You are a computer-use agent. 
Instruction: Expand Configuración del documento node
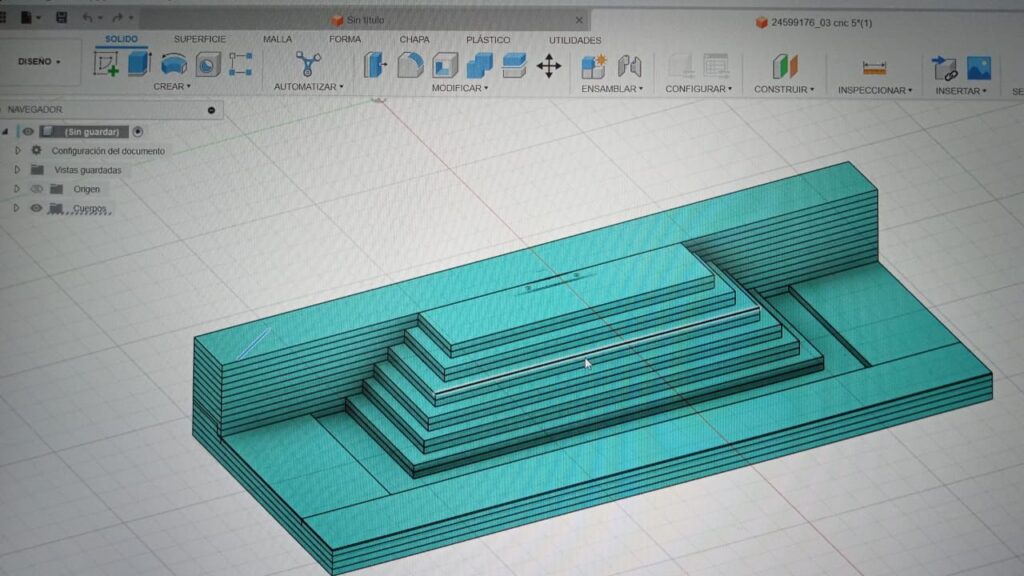coord(17,150)
